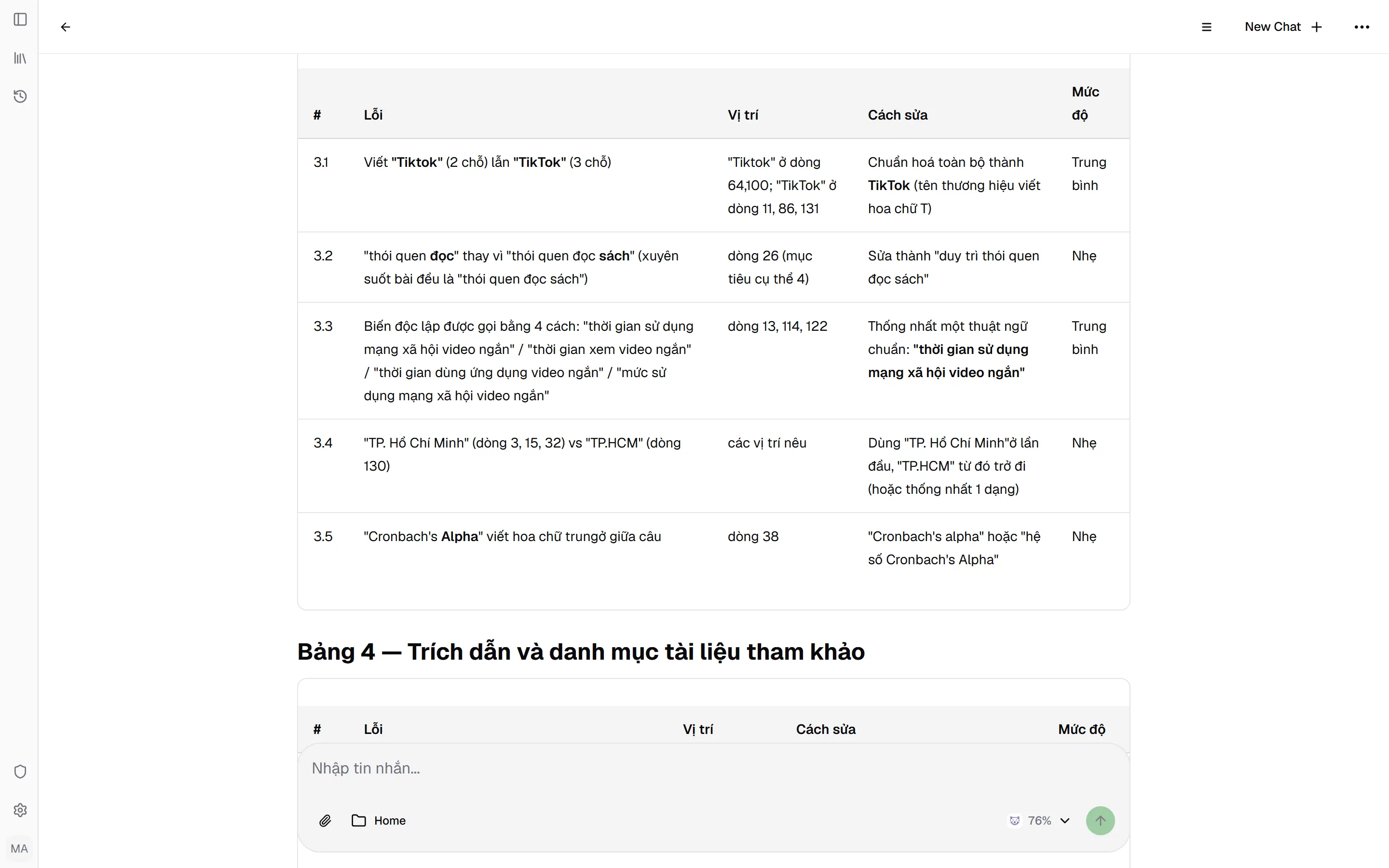This screenshot has height=868, width=1389.
Task: Click the shield icon in sidebar
Action: (x=20, y=772)
